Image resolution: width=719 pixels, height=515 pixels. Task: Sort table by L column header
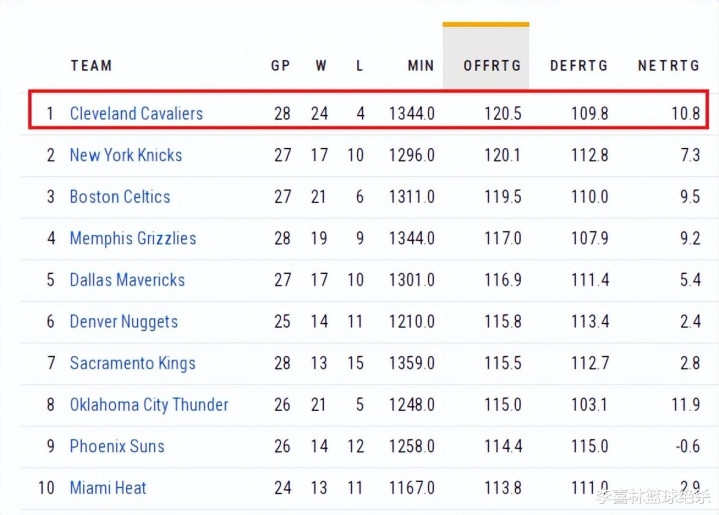[360, 66]
